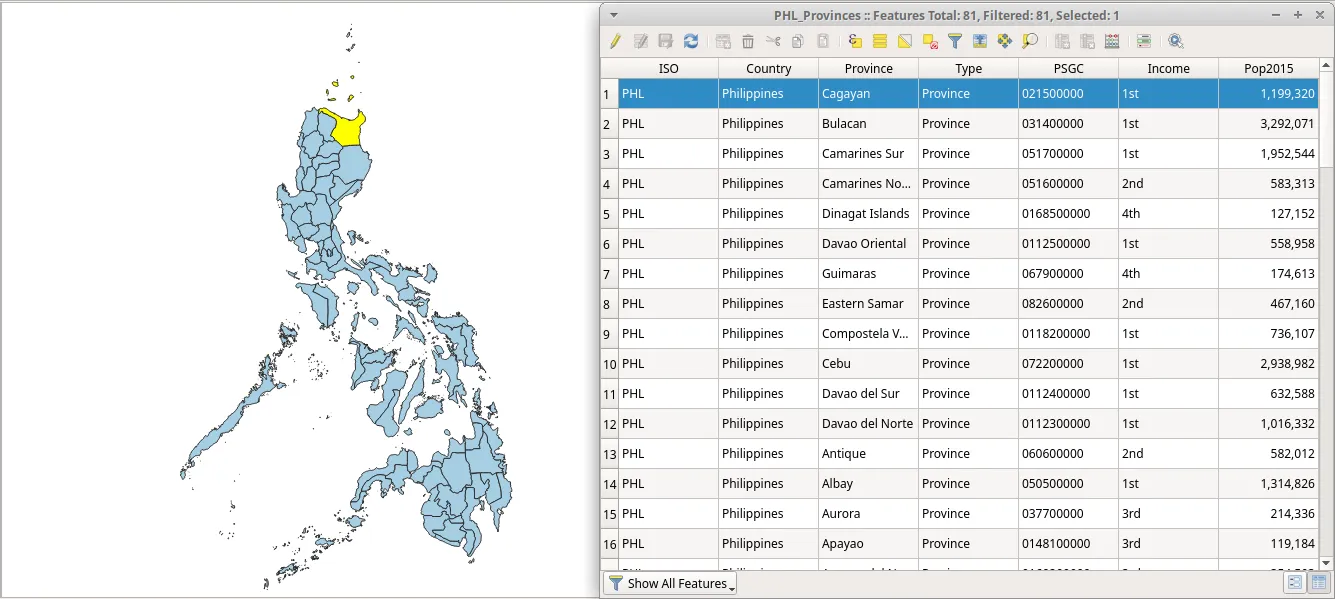
Task: Click the dock arrow on the table title bar
Action: click(613, 14)
